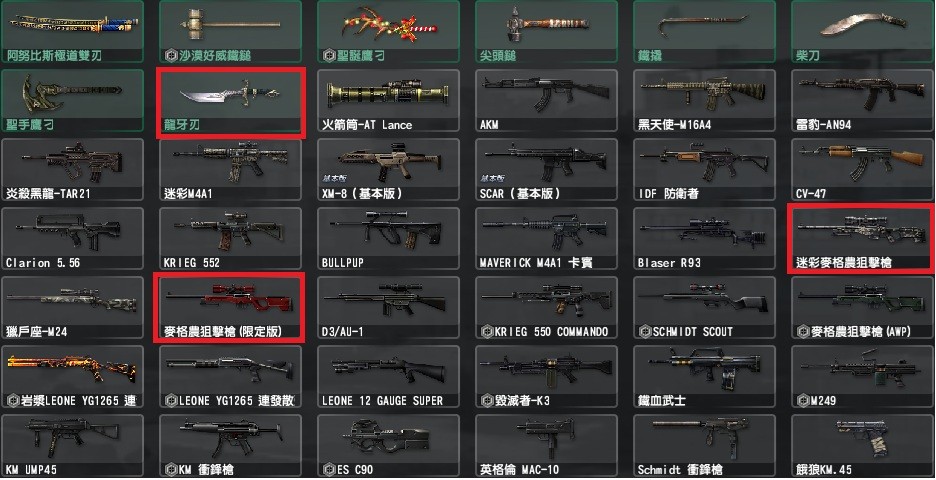Choose the 沙漠好威鐵鎚 hammer
This screenshot has height=480, width=936.
(x=230, y=31)
